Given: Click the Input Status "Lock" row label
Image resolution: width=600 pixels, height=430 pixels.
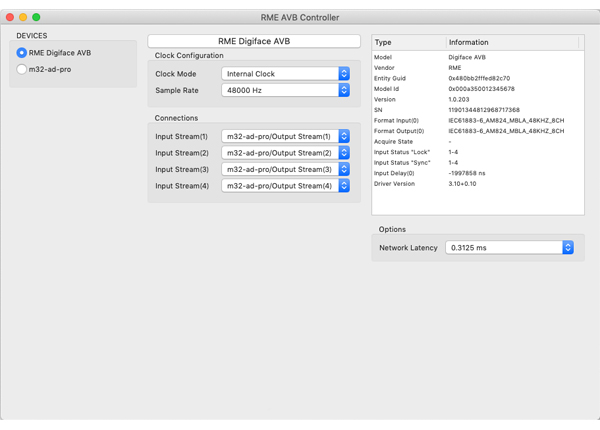Looking at the screenshot, I should coord(402,152).
